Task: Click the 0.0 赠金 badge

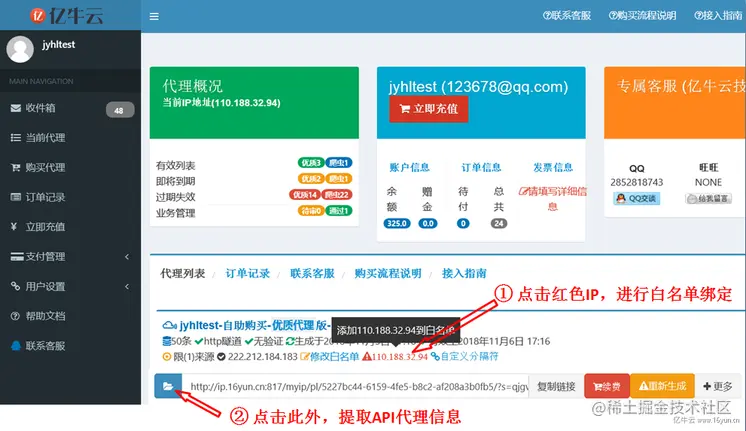Action: point(428,224)
